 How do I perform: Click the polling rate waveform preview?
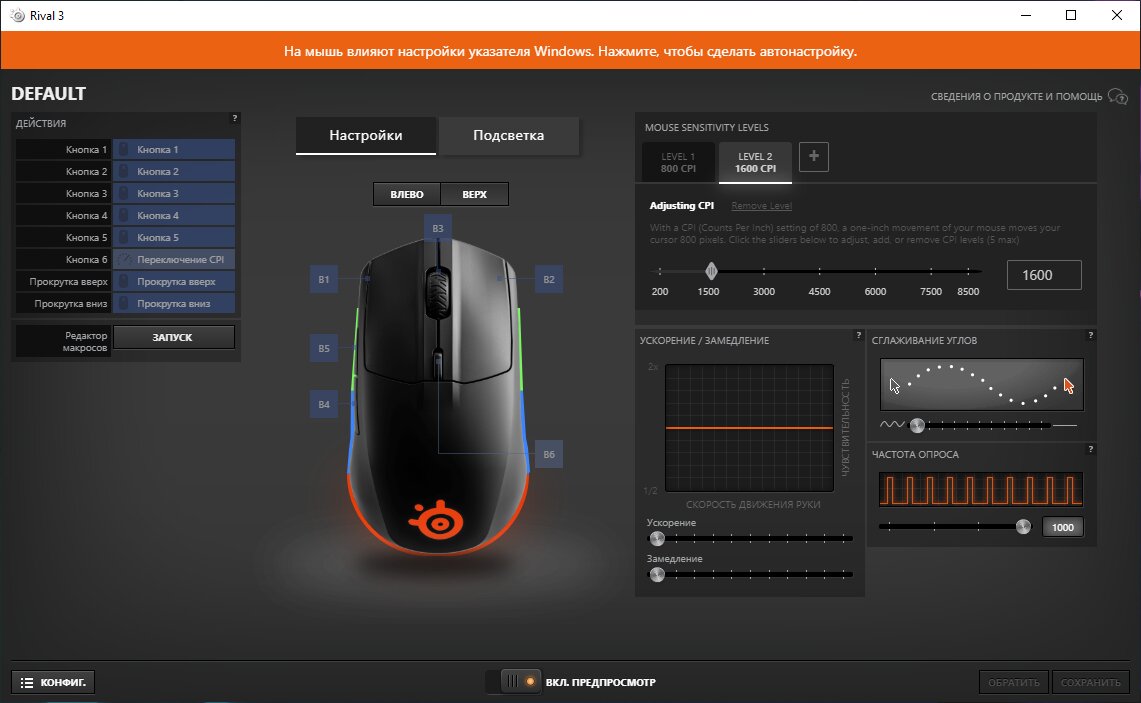(x=981, y=489)
